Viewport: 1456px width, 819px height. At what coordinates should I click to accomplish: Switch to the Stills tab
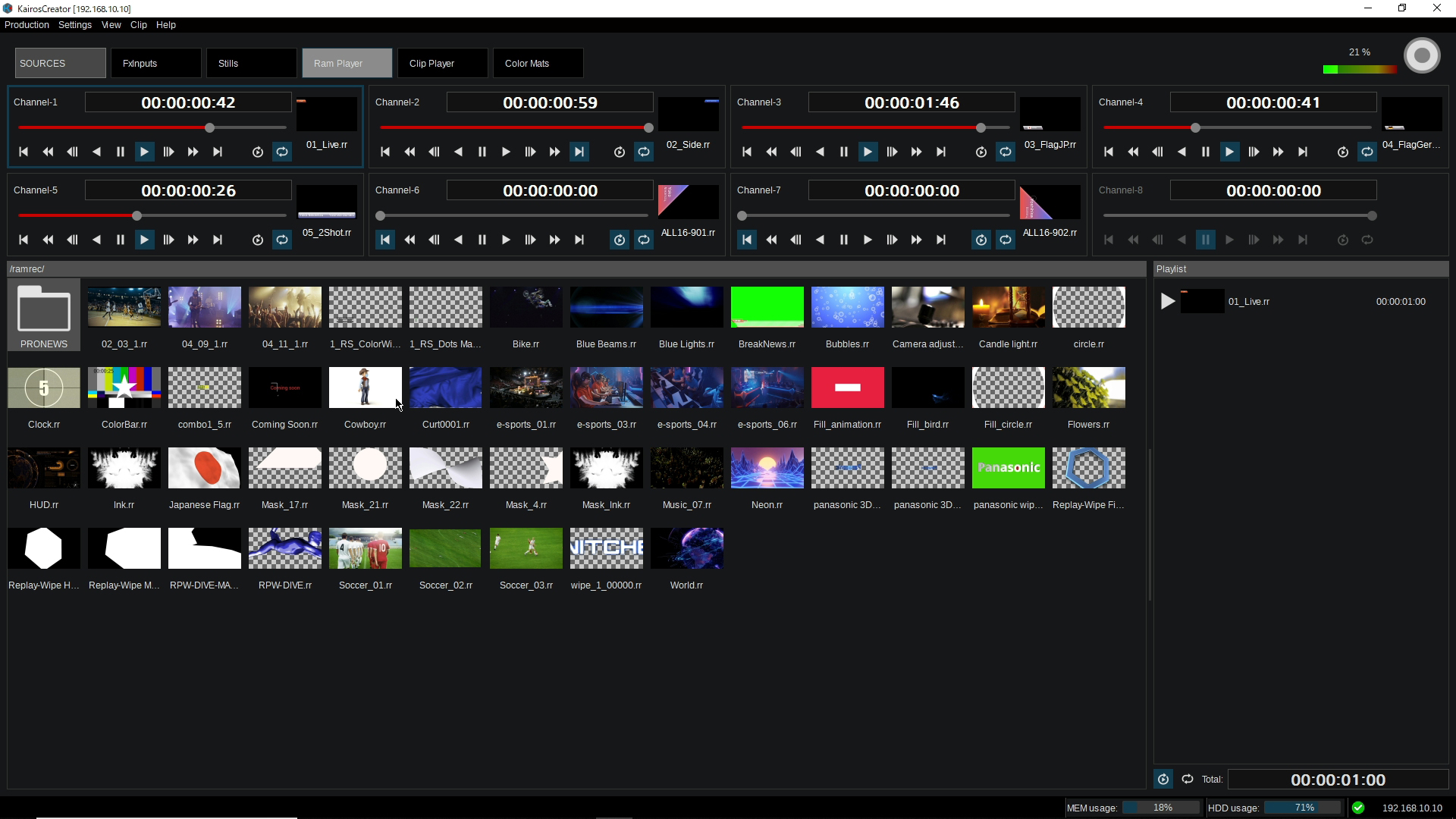251,64
